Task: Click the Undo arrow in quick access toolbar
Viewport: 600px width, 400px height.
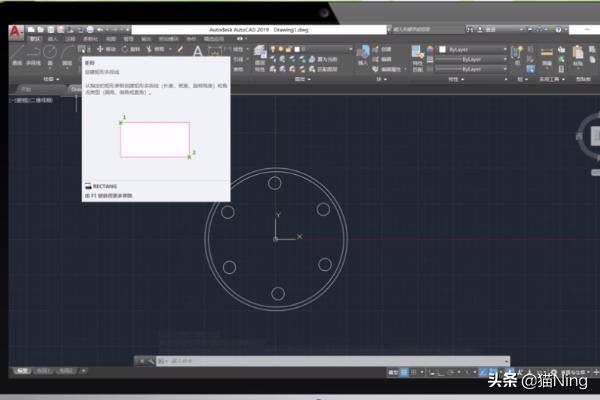Action: pyautogui.click(x=100, y=29)
